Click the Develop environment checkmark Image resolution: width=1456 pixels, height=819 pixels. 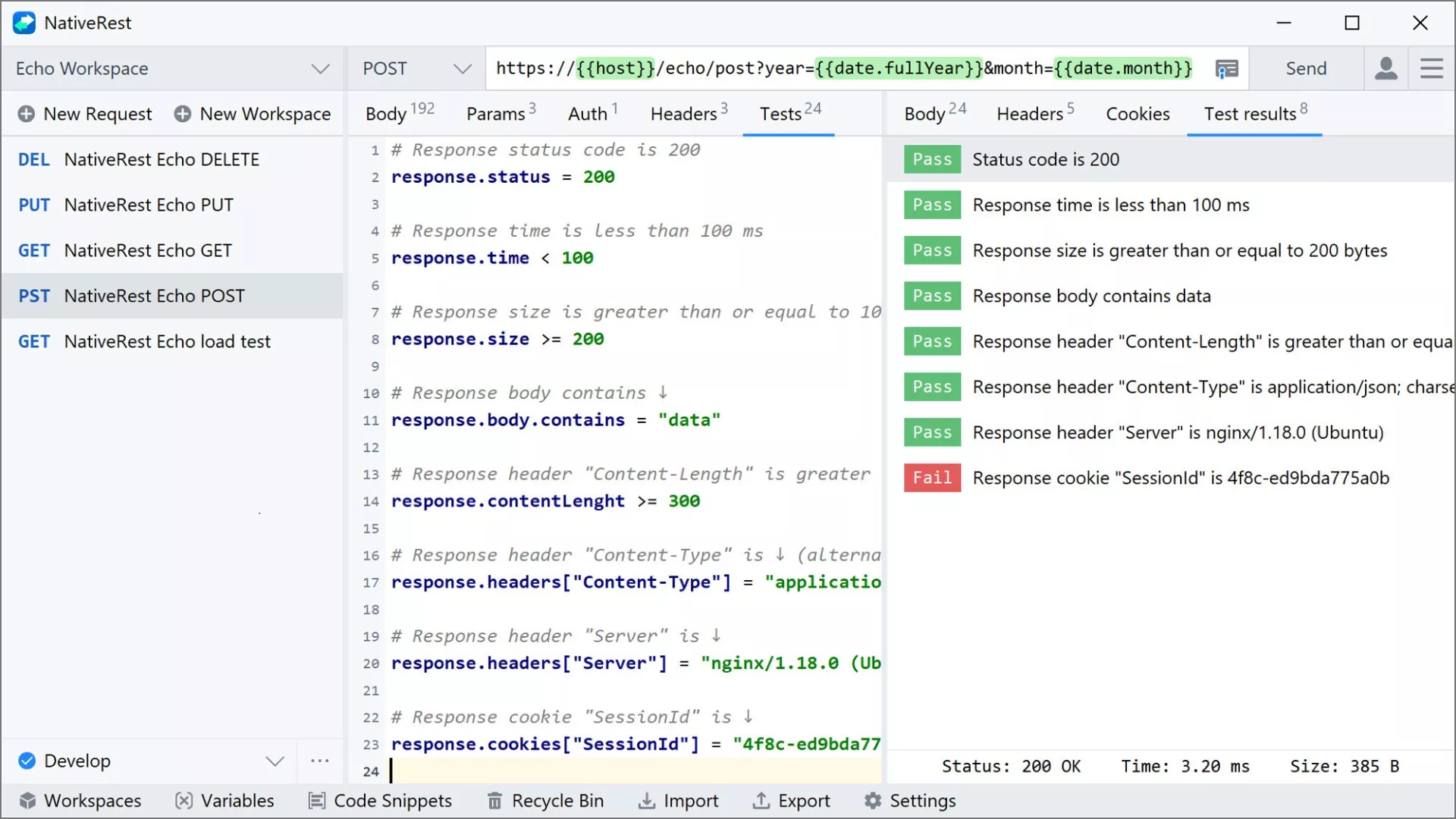[27, 761]
